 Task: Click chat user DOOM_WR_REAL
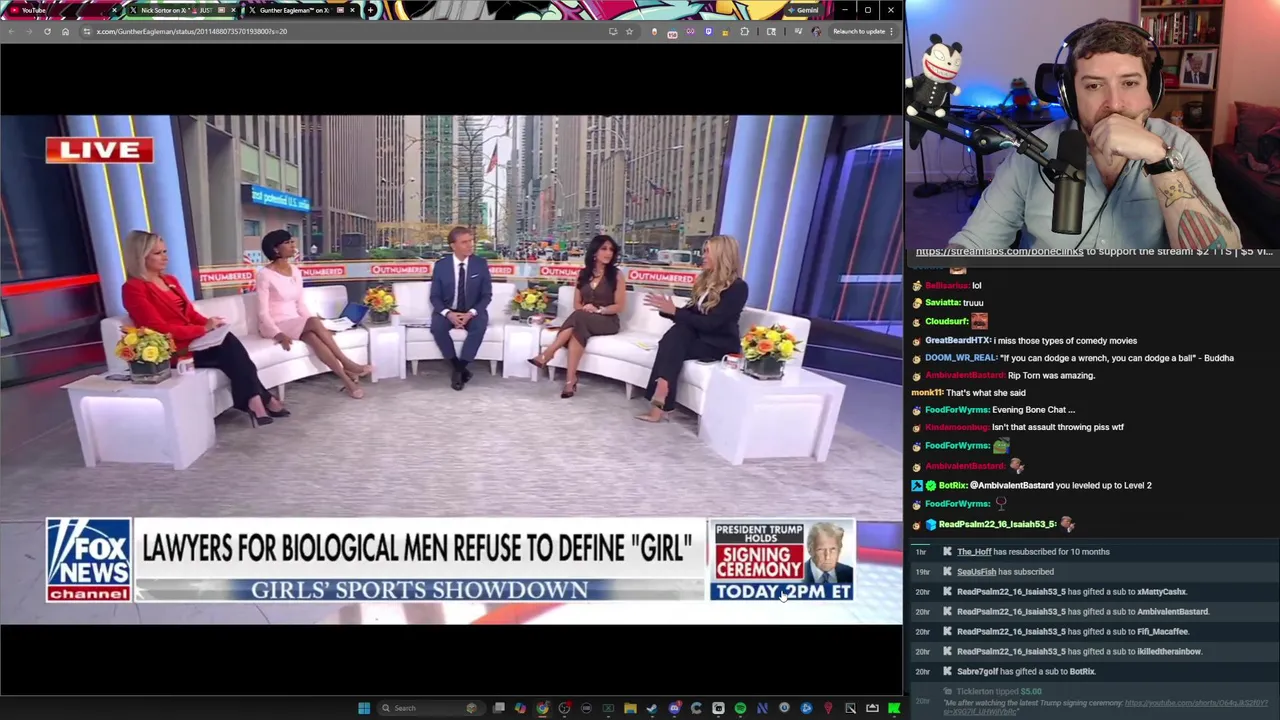[960, 358]
